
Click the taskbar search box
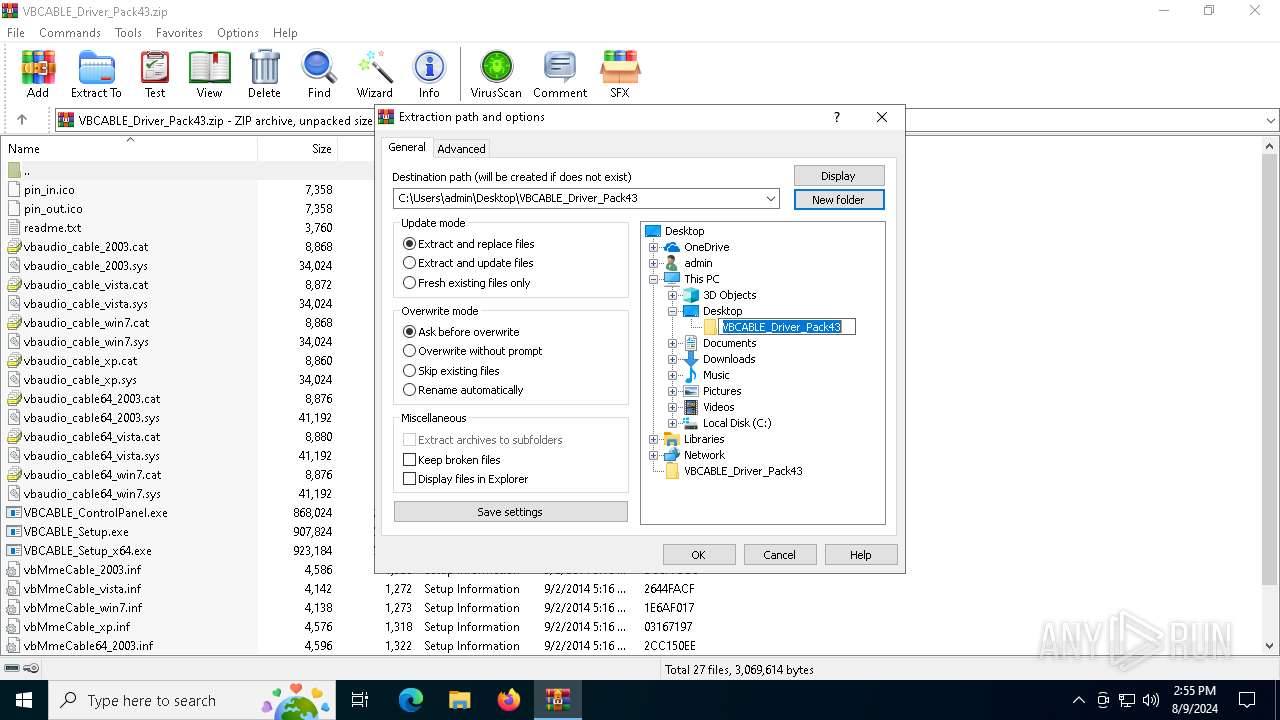pos(191,700)
